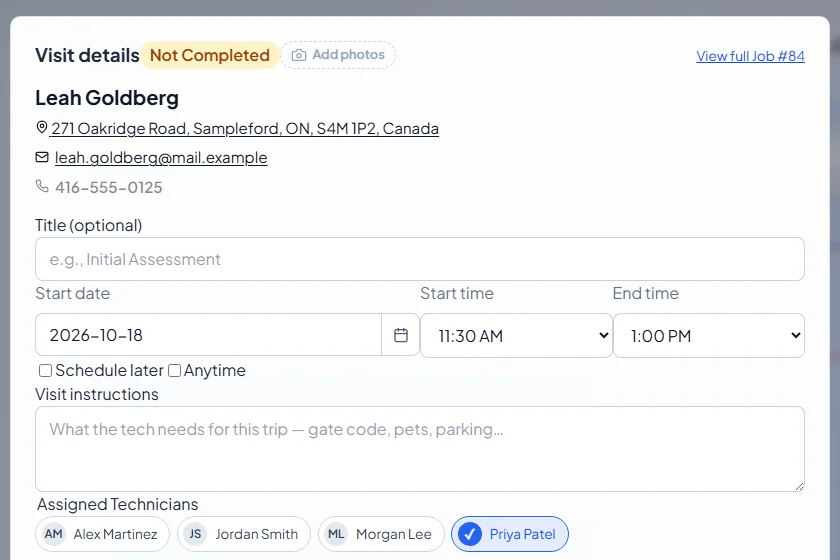Expand the End time dropdown
The height and width of the screenshot is (560, 840).
709,335
